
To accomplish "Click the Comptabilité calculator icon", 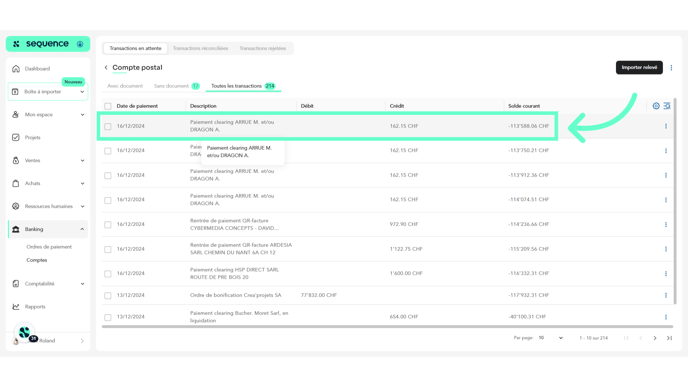I will tap(16, 283).
